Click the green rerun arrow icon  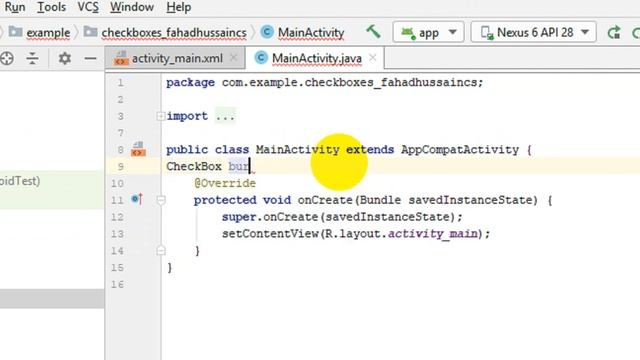[x=614, y=32]
